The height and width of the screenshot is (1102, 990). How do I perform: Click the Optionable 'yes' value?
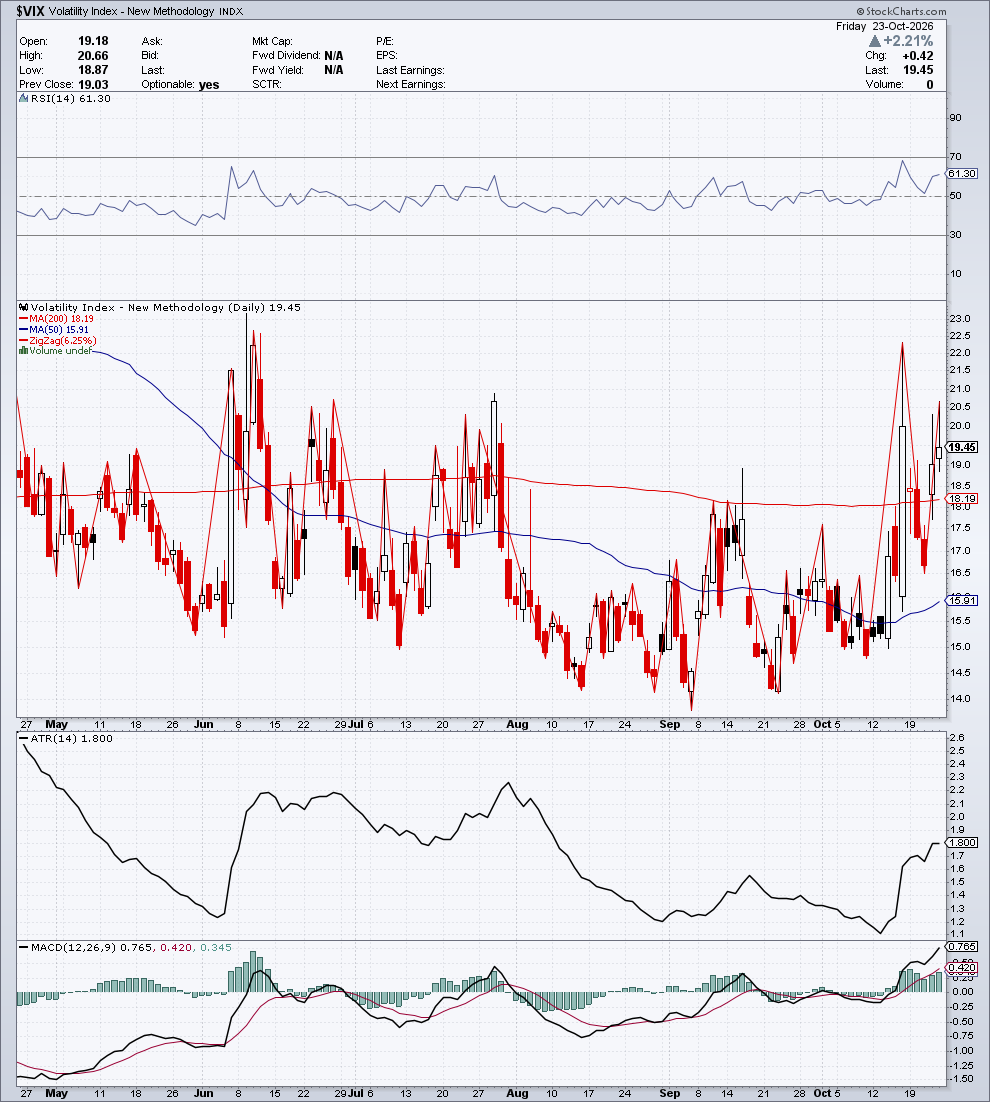coord(209,84)
